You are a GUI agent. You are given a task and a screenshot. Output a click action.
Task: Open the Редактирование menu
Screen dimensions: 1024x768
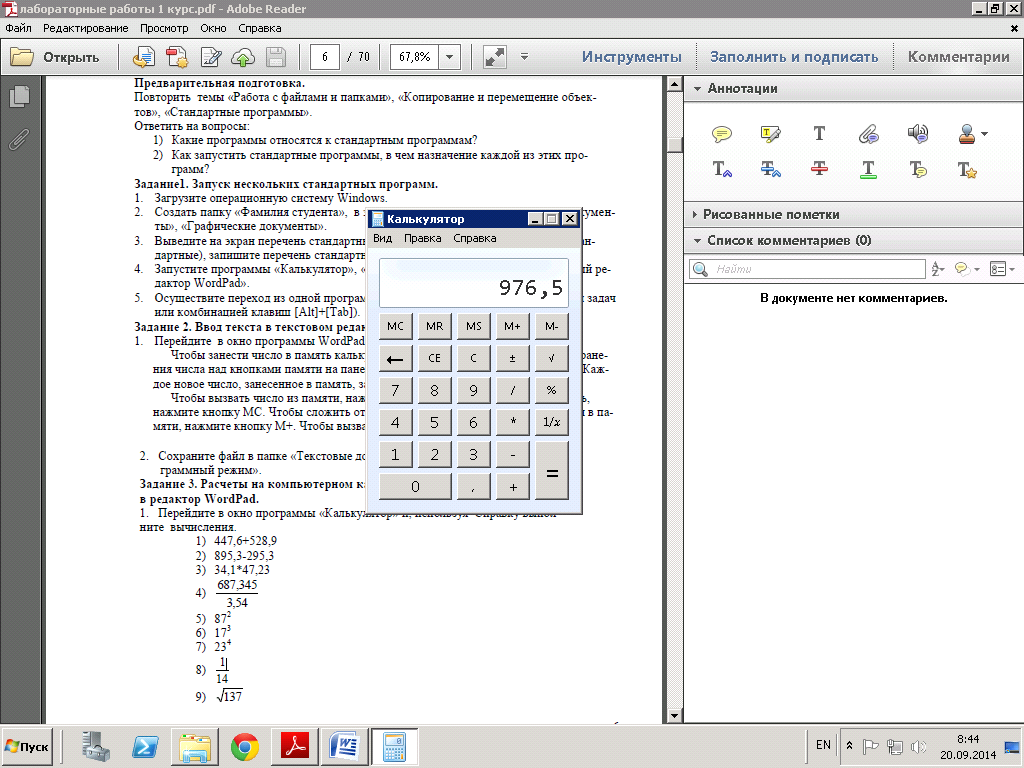click(86, 28)
